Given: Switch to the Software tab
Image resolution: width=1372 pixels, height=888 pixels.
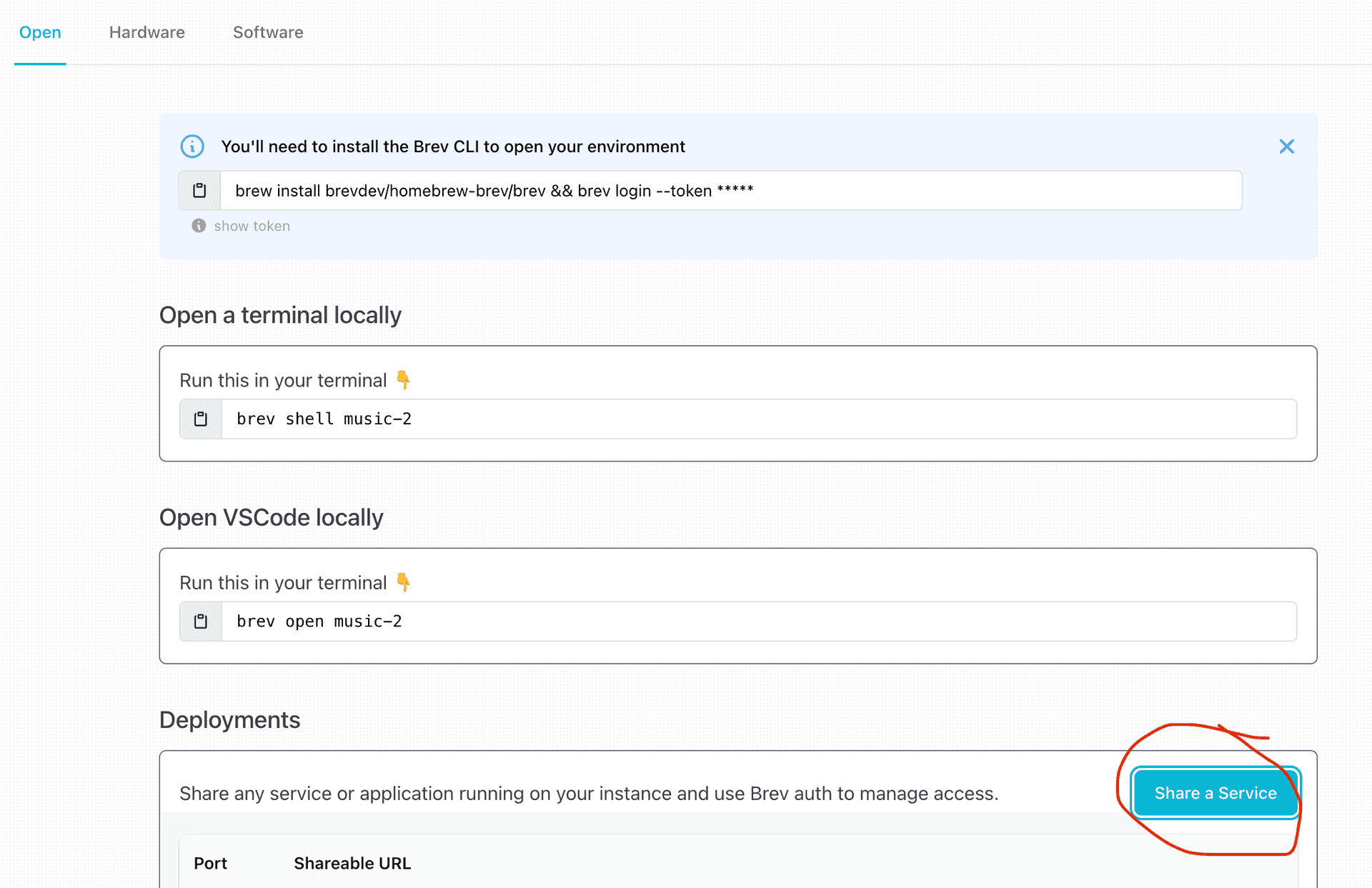Looking at the screenshot, I should point(268,32).
